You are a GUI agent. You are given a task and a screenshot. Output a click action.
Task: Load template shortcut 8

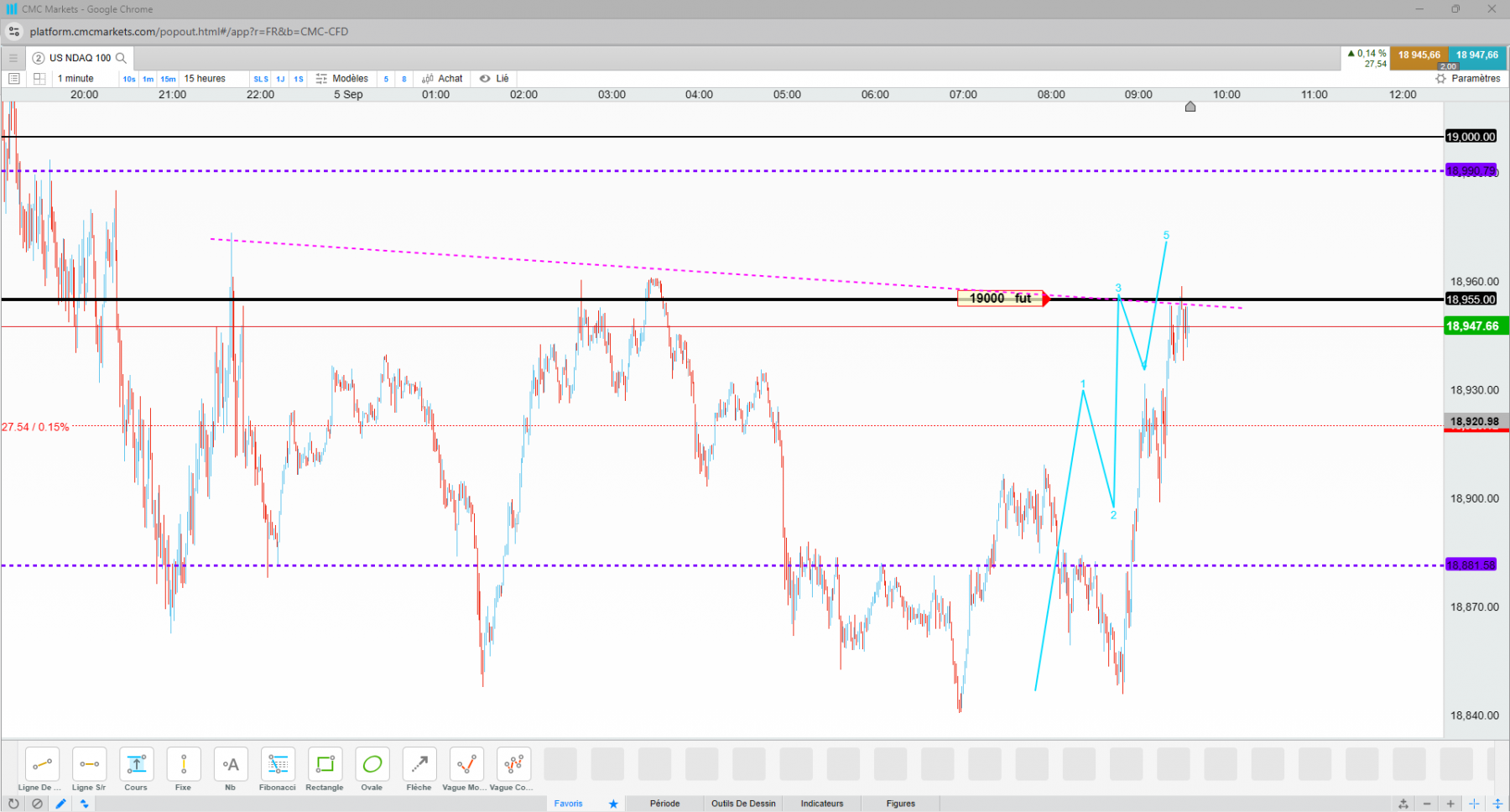click(404, 79)
